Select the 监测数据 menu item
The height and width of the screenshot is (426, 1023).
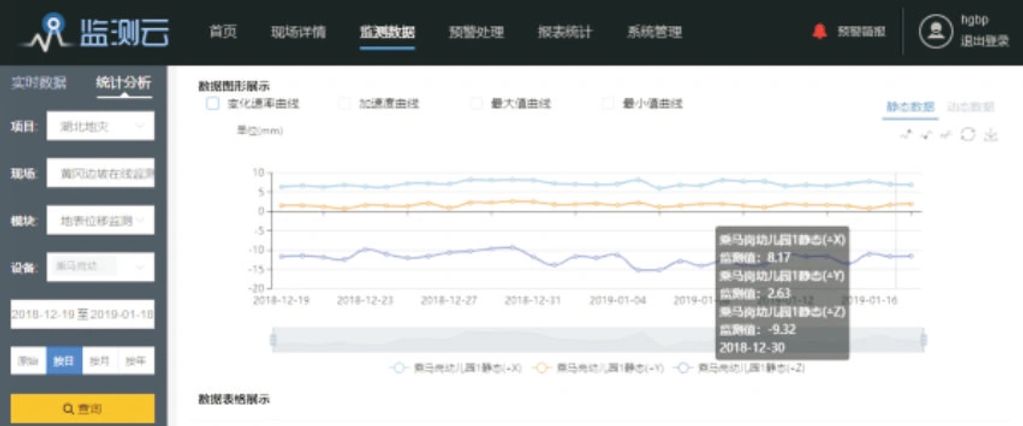click(x=387, y=32)
